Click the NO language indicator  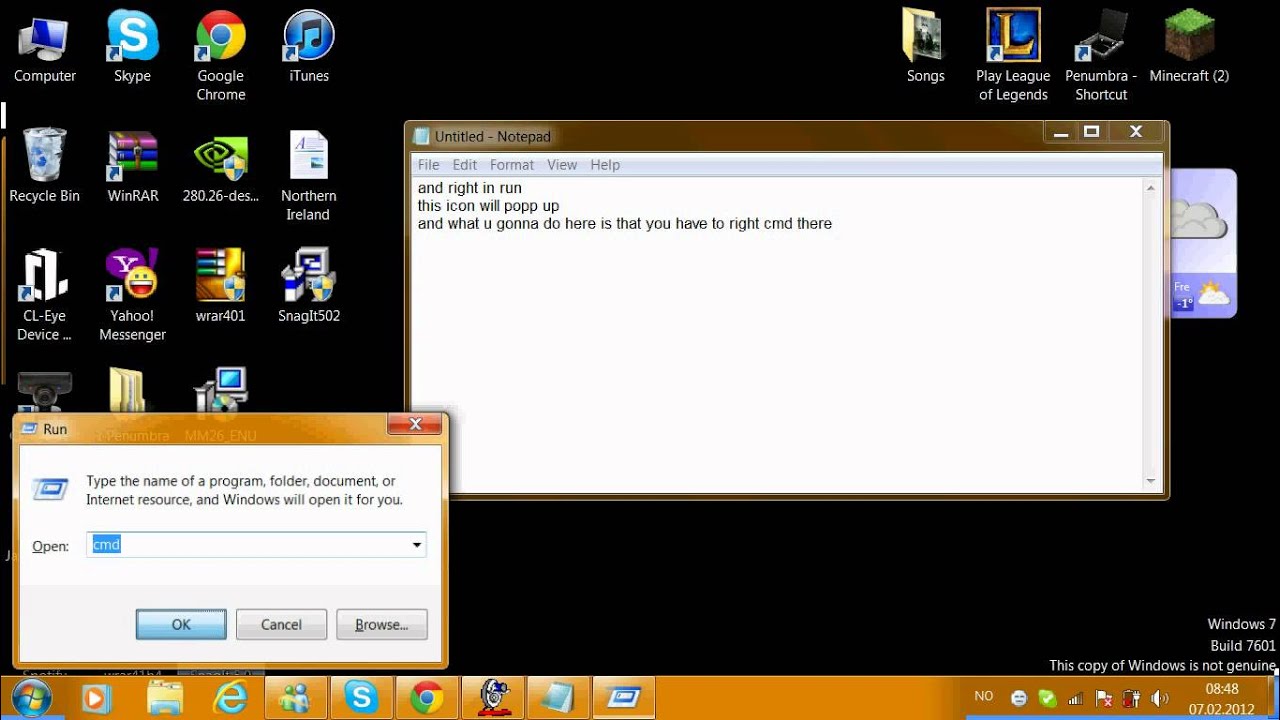983,697
